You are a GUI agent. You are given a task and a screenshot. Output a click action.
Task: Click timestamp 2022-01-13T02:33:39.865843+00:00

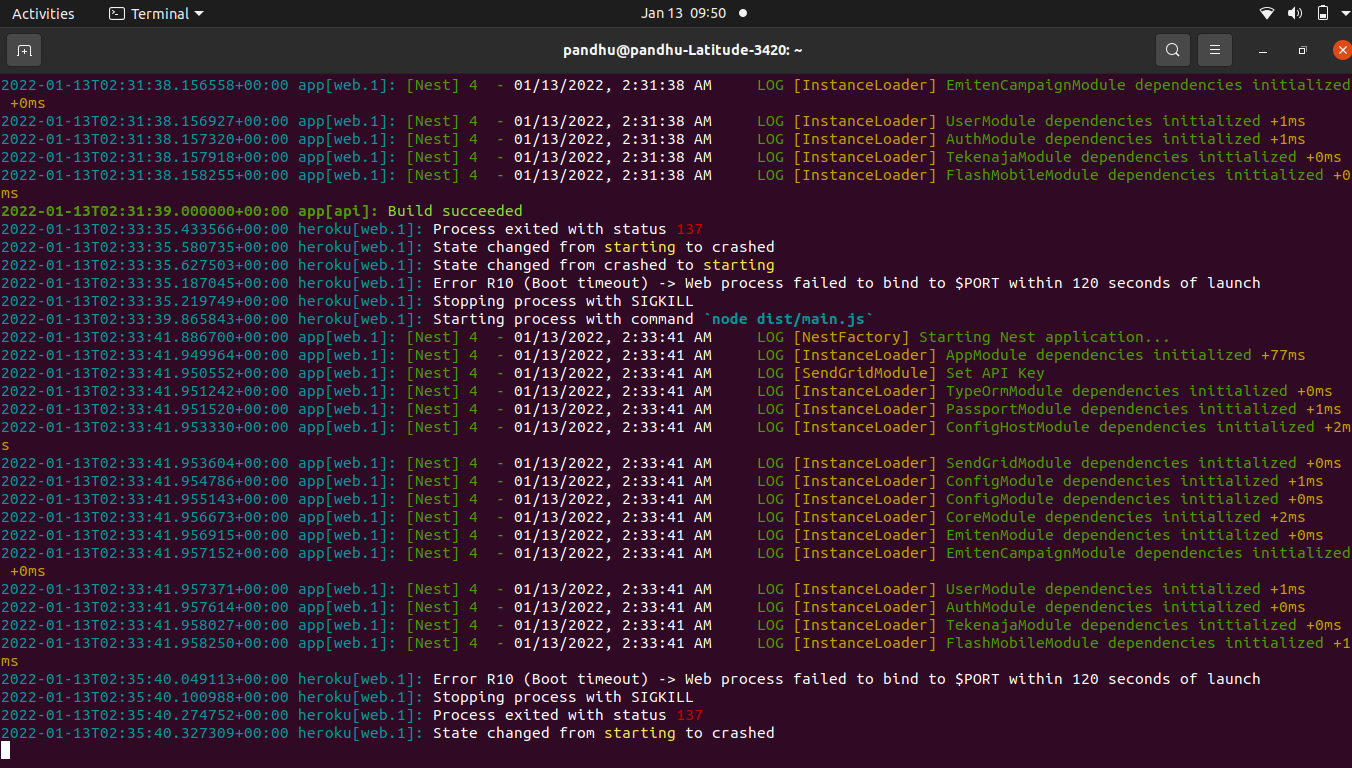(145, 319)
